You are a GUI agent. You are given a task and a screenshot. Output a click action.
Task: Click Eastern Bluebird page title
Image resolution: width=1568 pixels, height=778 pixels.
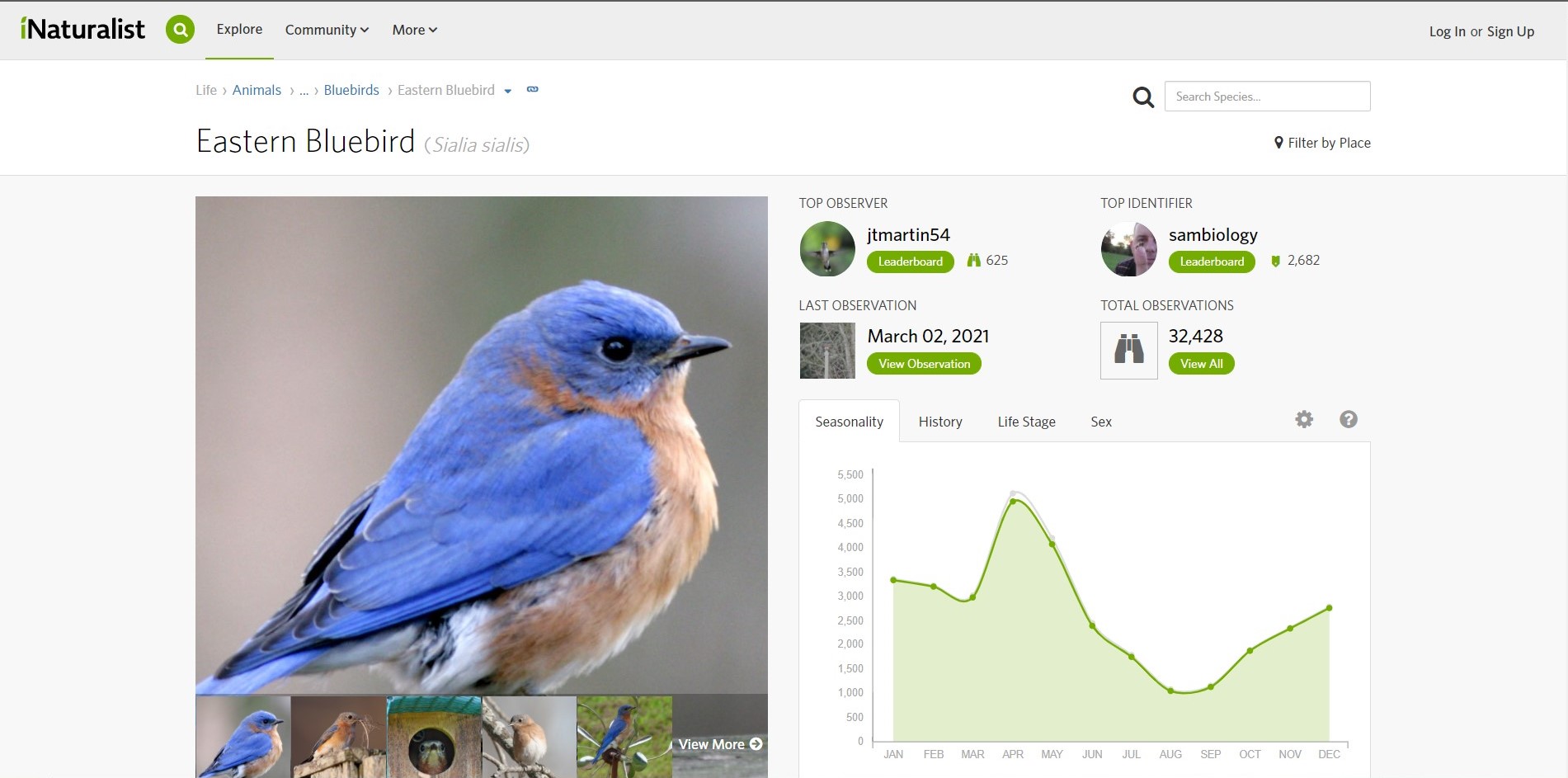pyautogui.click(x=305, y=141)
